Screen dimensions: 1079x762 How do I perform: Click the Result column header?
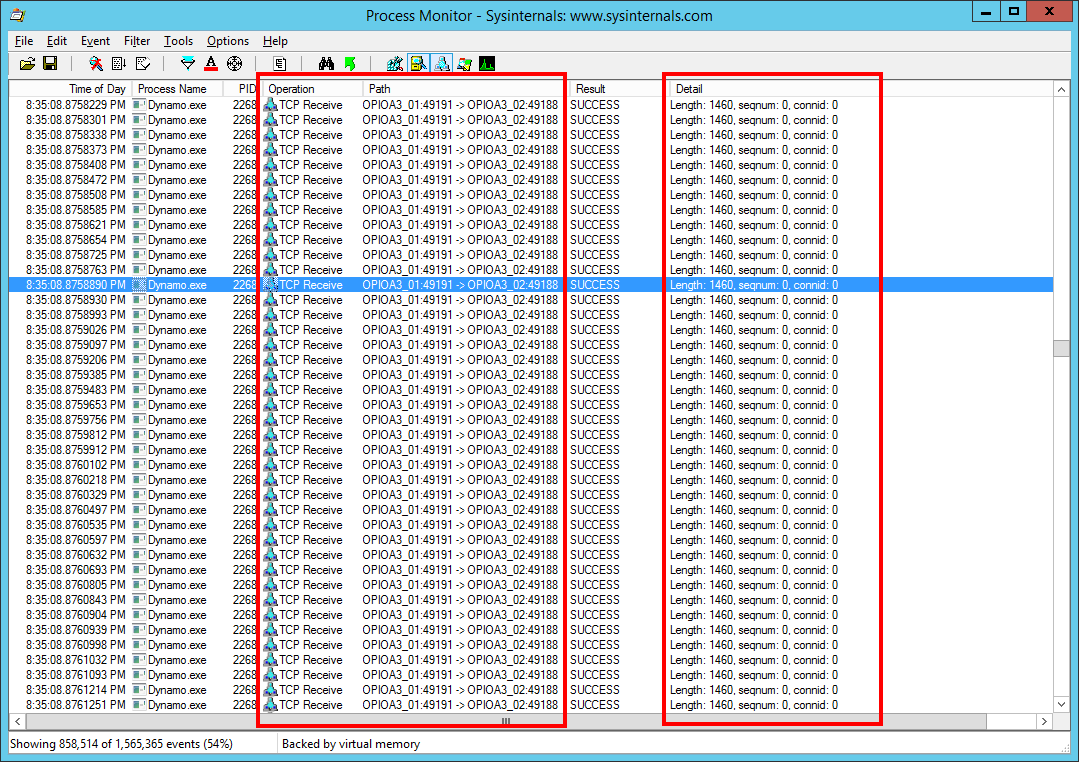point(618,89)
